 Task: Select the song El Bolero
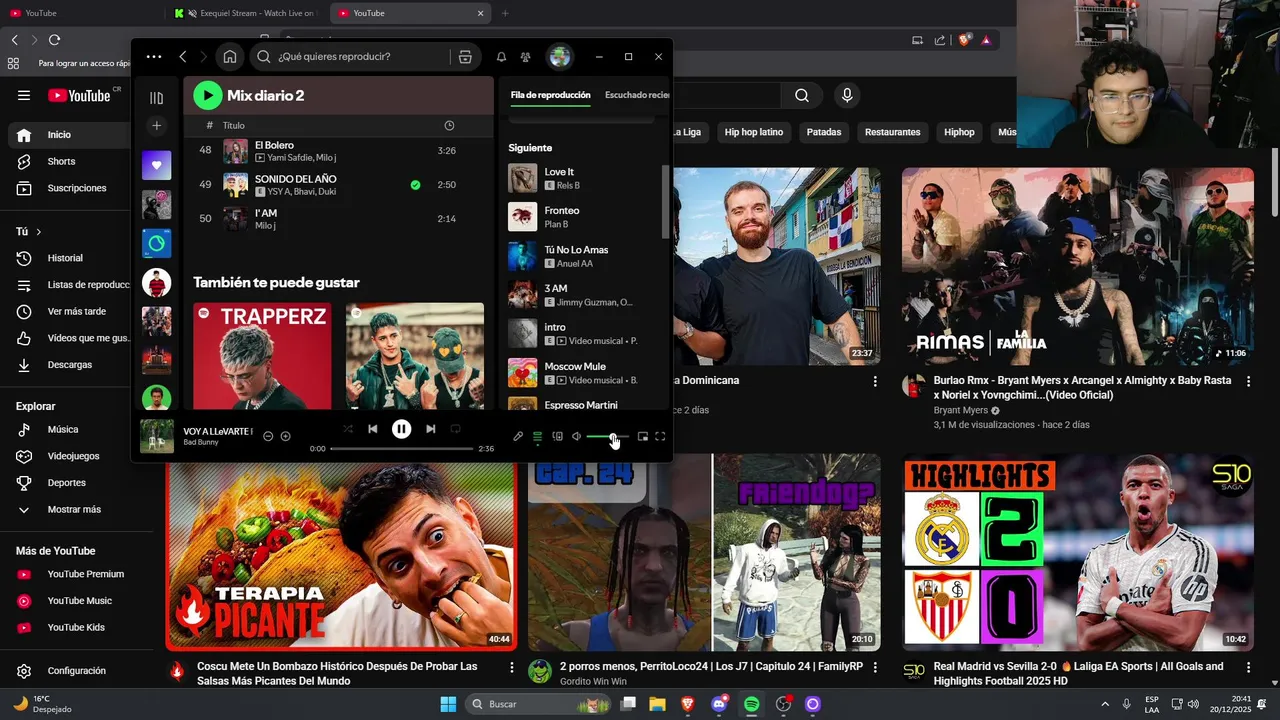pos(274,145)
